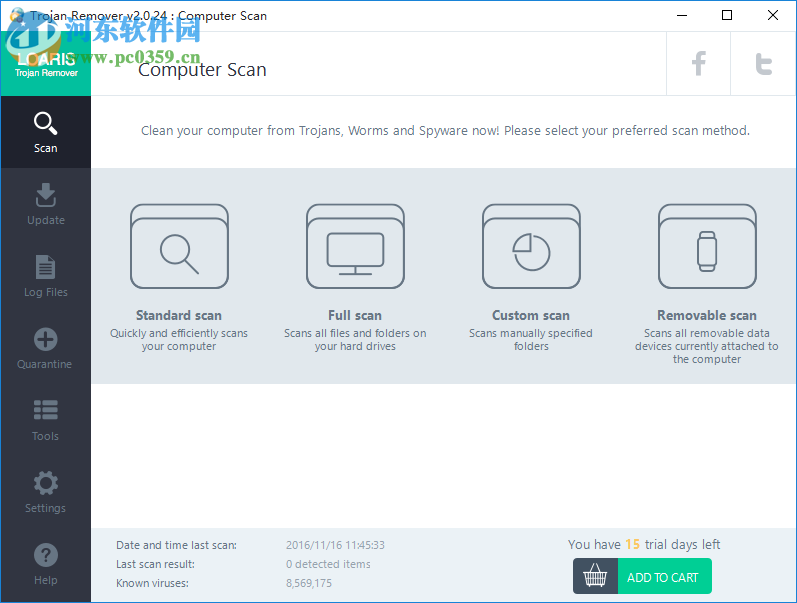Screen dimensions: 797x603
Task: Click the Scan label in sidebar
Action: click(x=46, y=148)
